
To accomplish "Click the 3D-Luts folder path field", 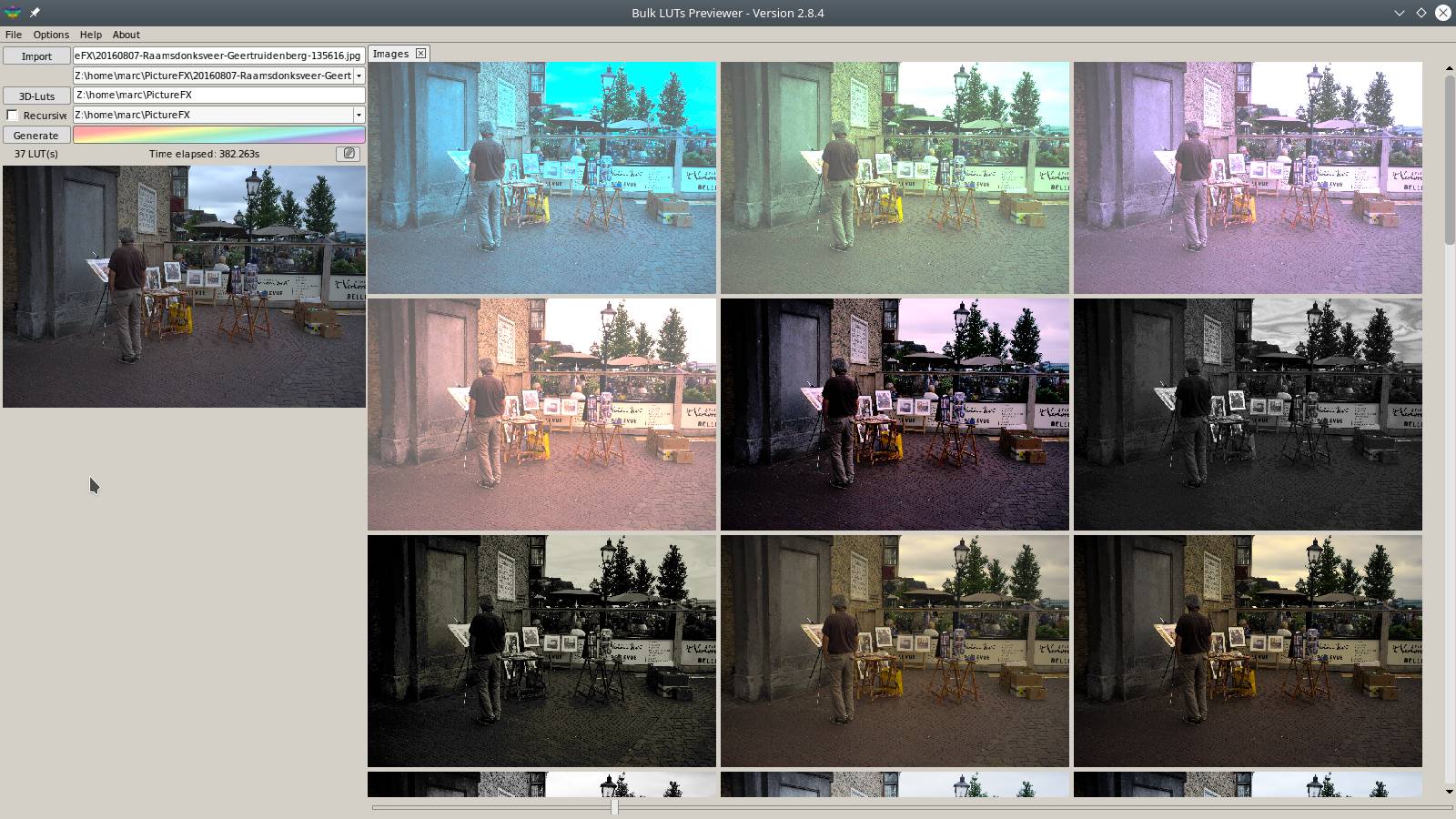I will 218,95.
